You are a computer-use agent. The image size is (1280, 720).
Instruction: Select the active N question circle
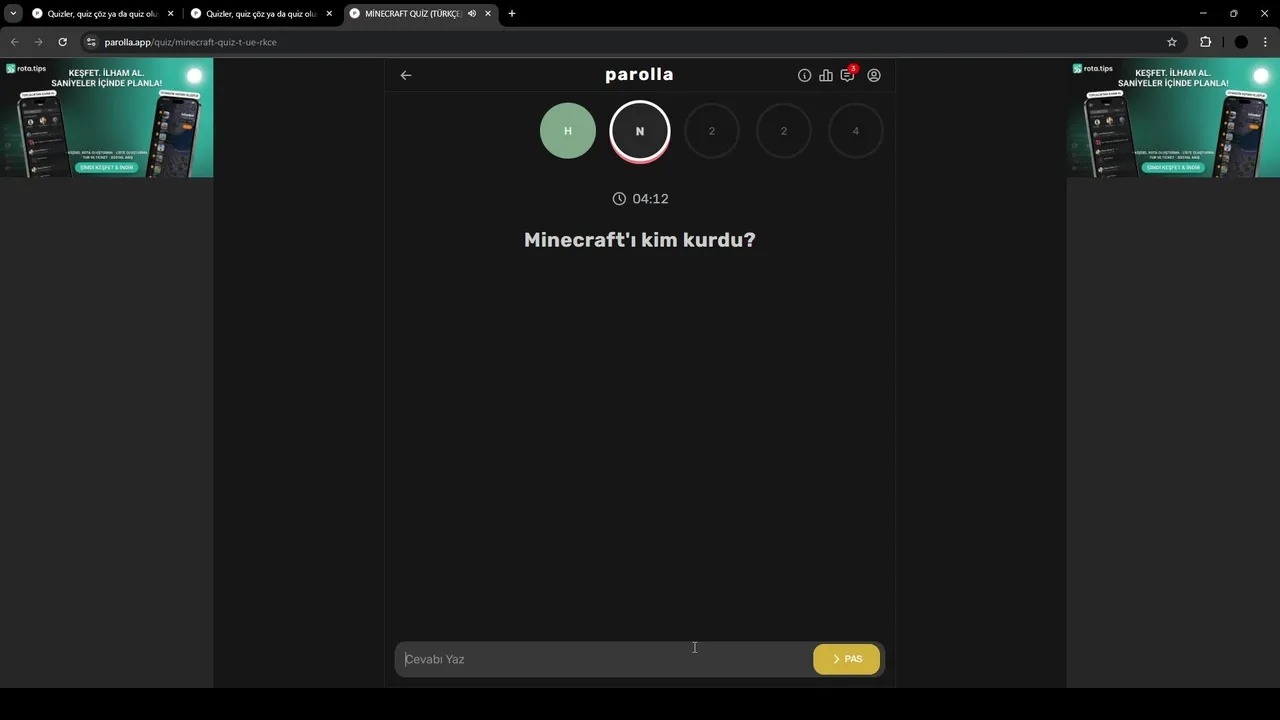640,131
